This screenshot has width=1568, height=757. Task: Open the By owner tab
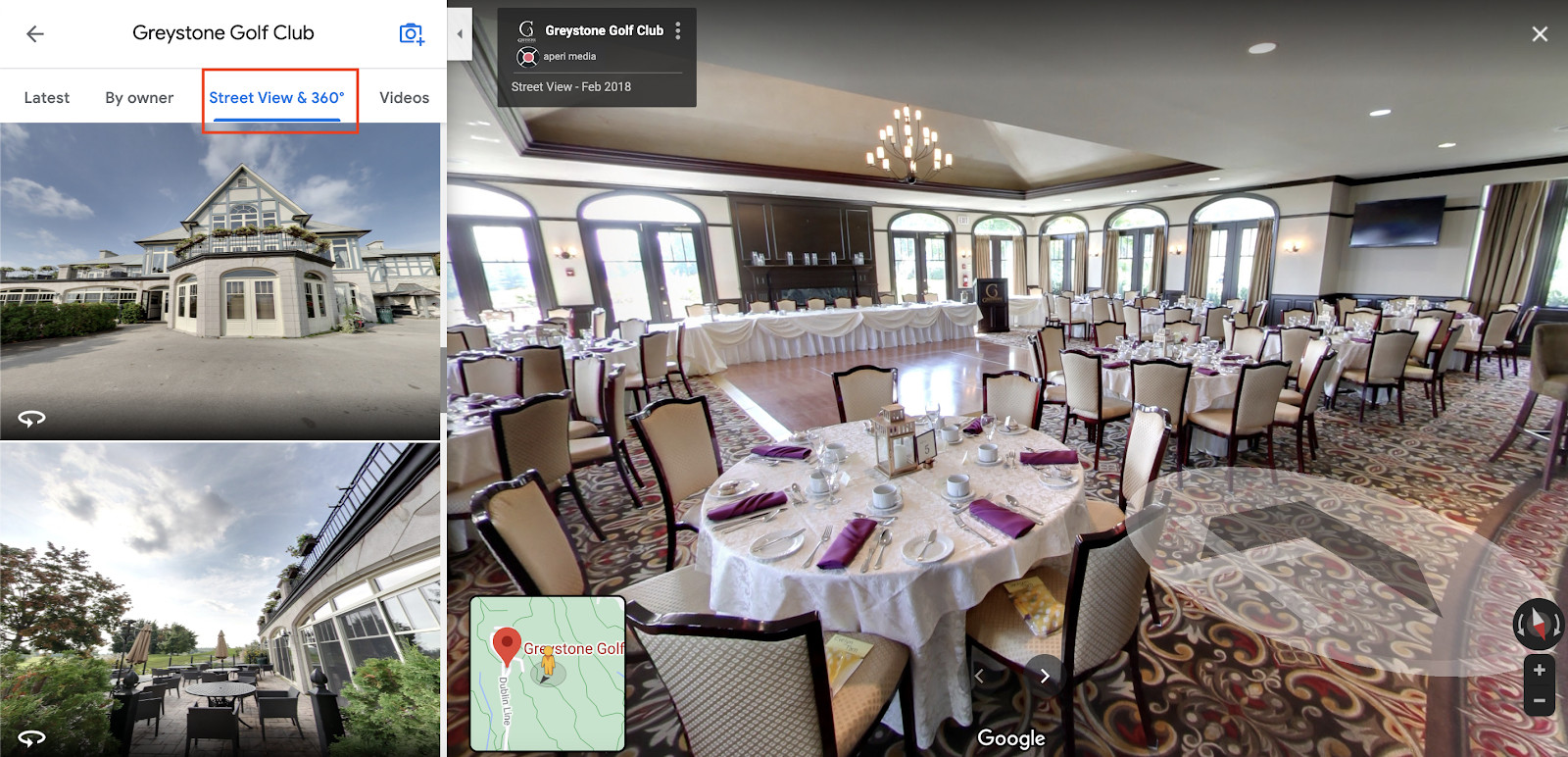pos(139,97)
